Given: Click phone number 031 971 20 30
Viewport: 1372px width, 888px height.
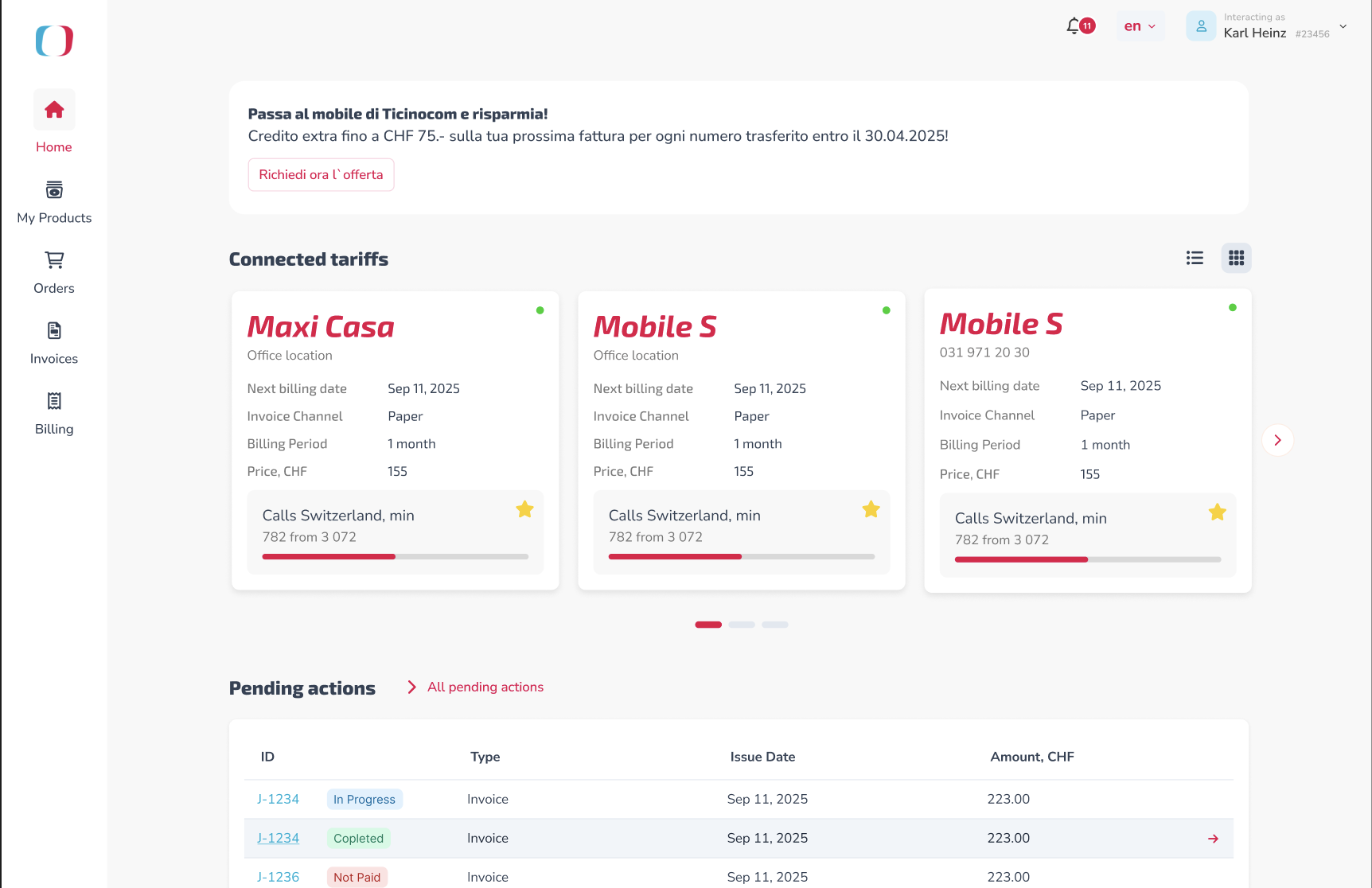Looking at the screenshot, I should 984,352.
